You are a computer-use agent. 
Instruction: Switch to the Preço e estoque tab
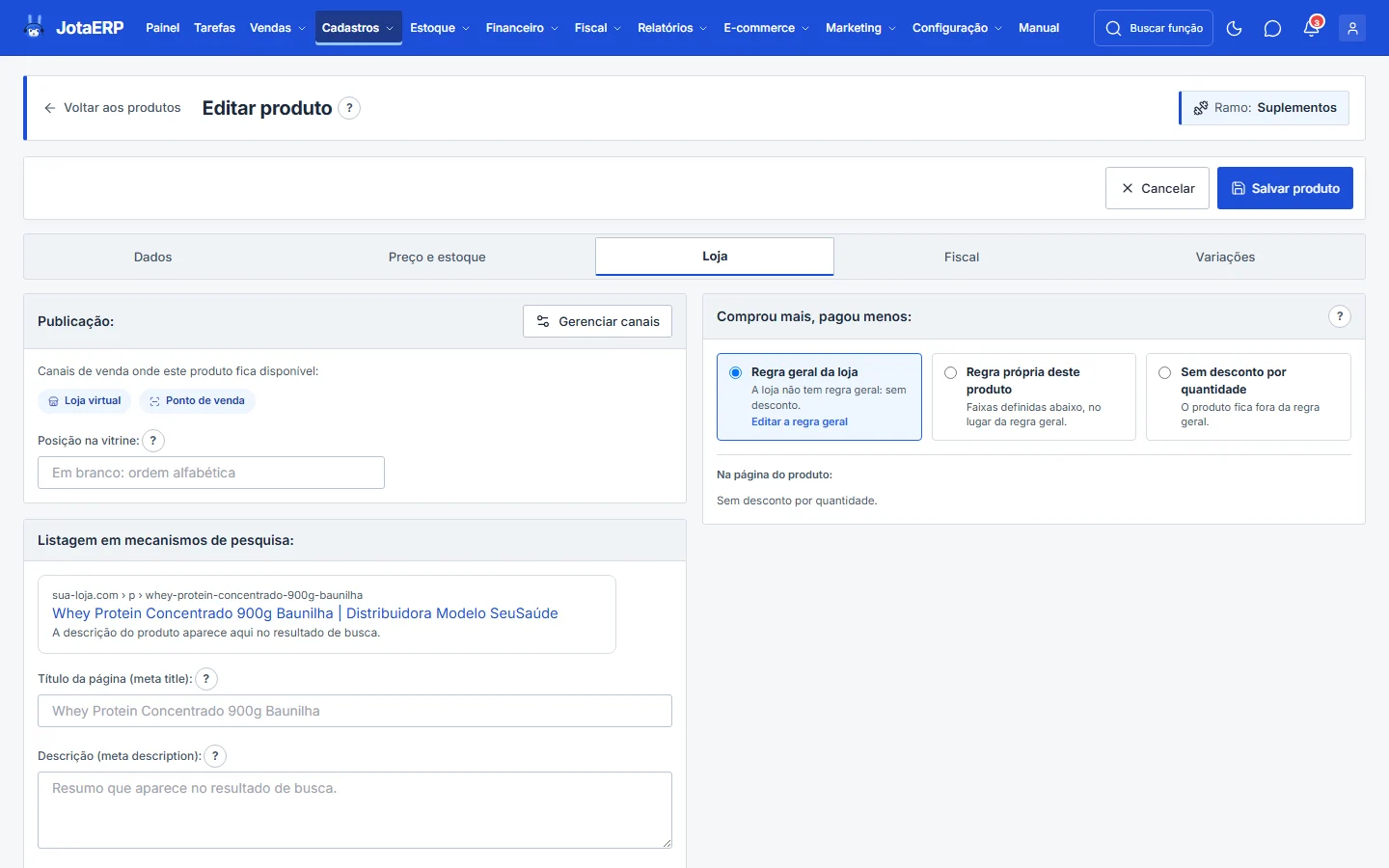click(437, 258)
